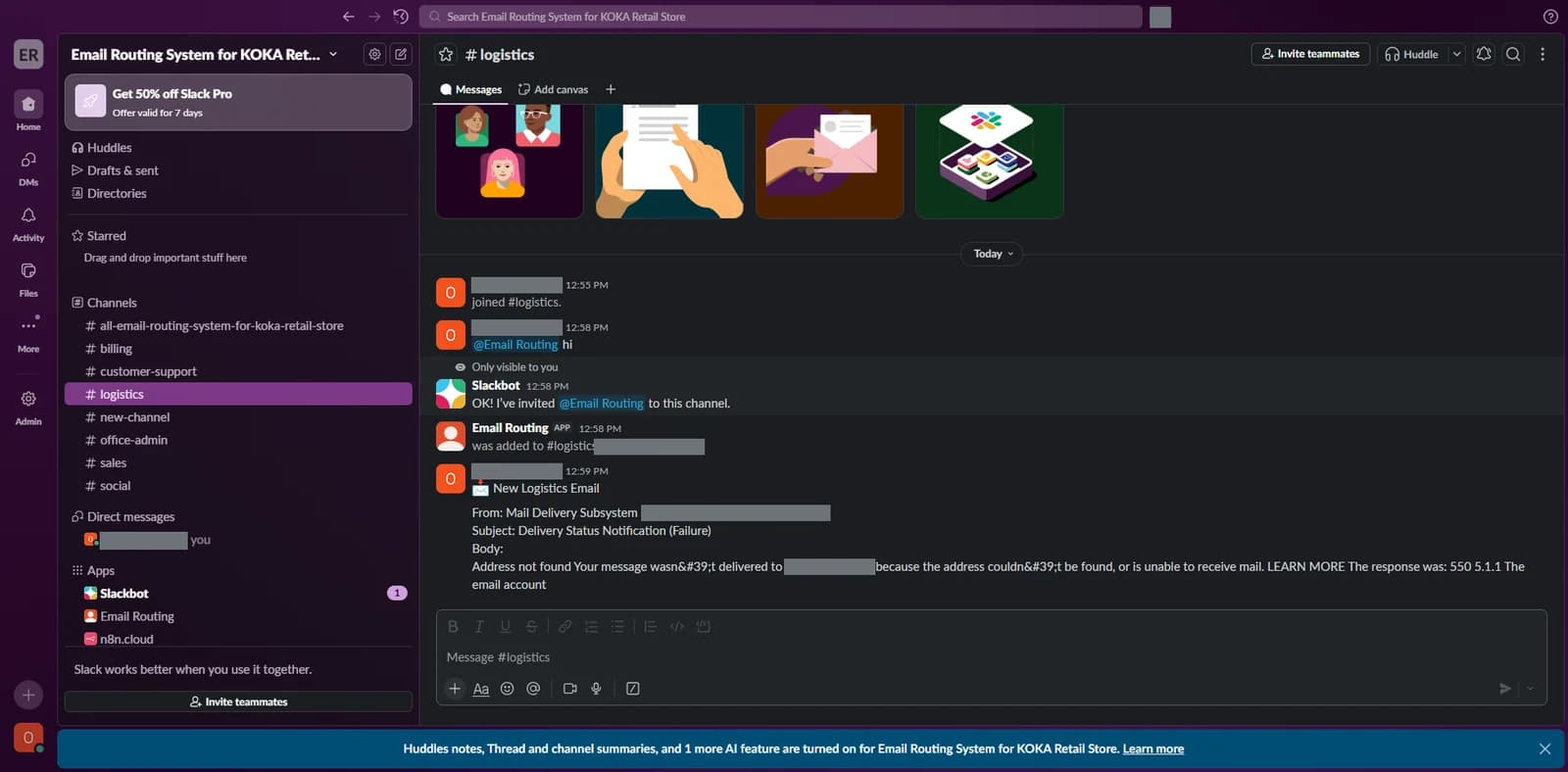Open the Today date dropdown
The height and width of the screenshot is (772, 1568).
pyautogui.click(x=993, y=254)
